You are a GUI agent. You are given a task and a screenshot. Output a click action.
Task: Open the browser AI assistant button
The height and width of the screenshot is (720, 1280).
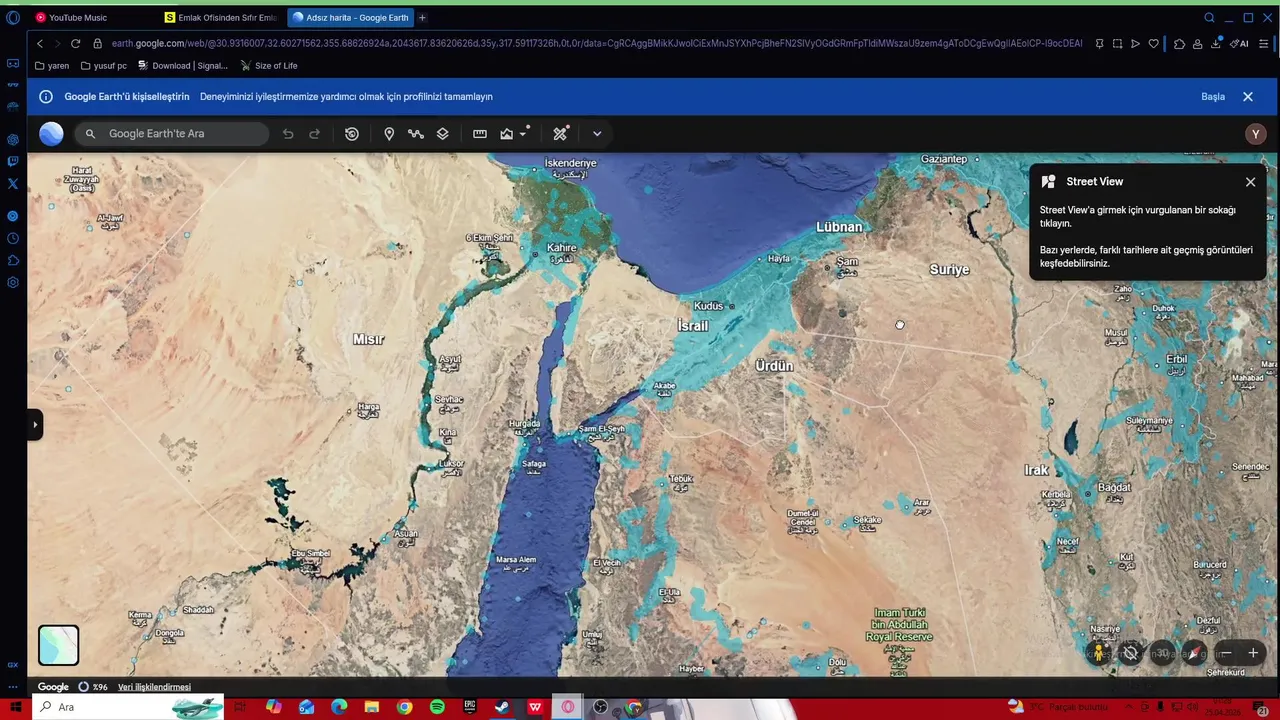(1240, 43)
